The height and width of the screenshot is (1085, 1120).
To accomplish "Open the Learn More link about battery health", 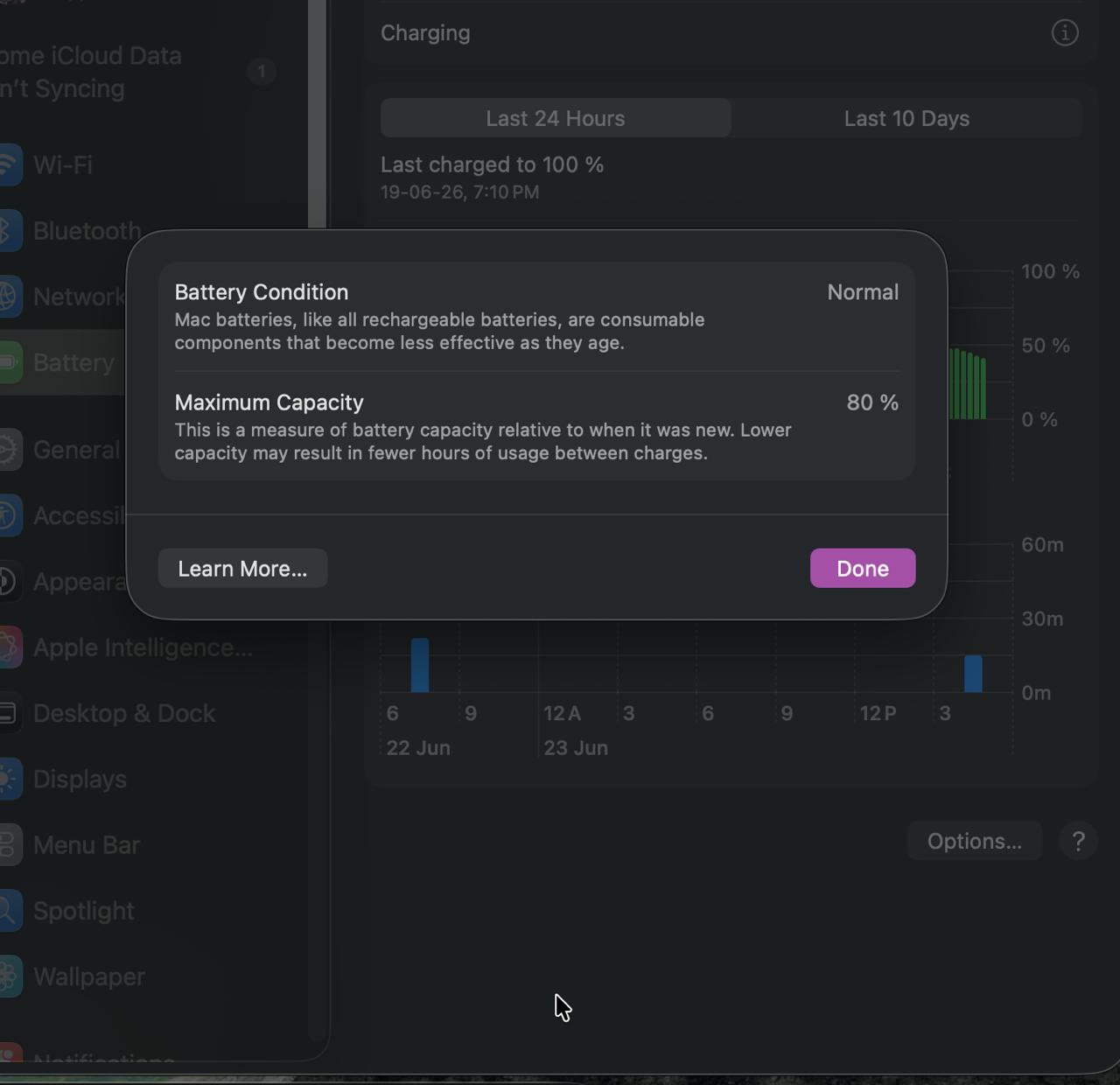I will click(242, 568).
